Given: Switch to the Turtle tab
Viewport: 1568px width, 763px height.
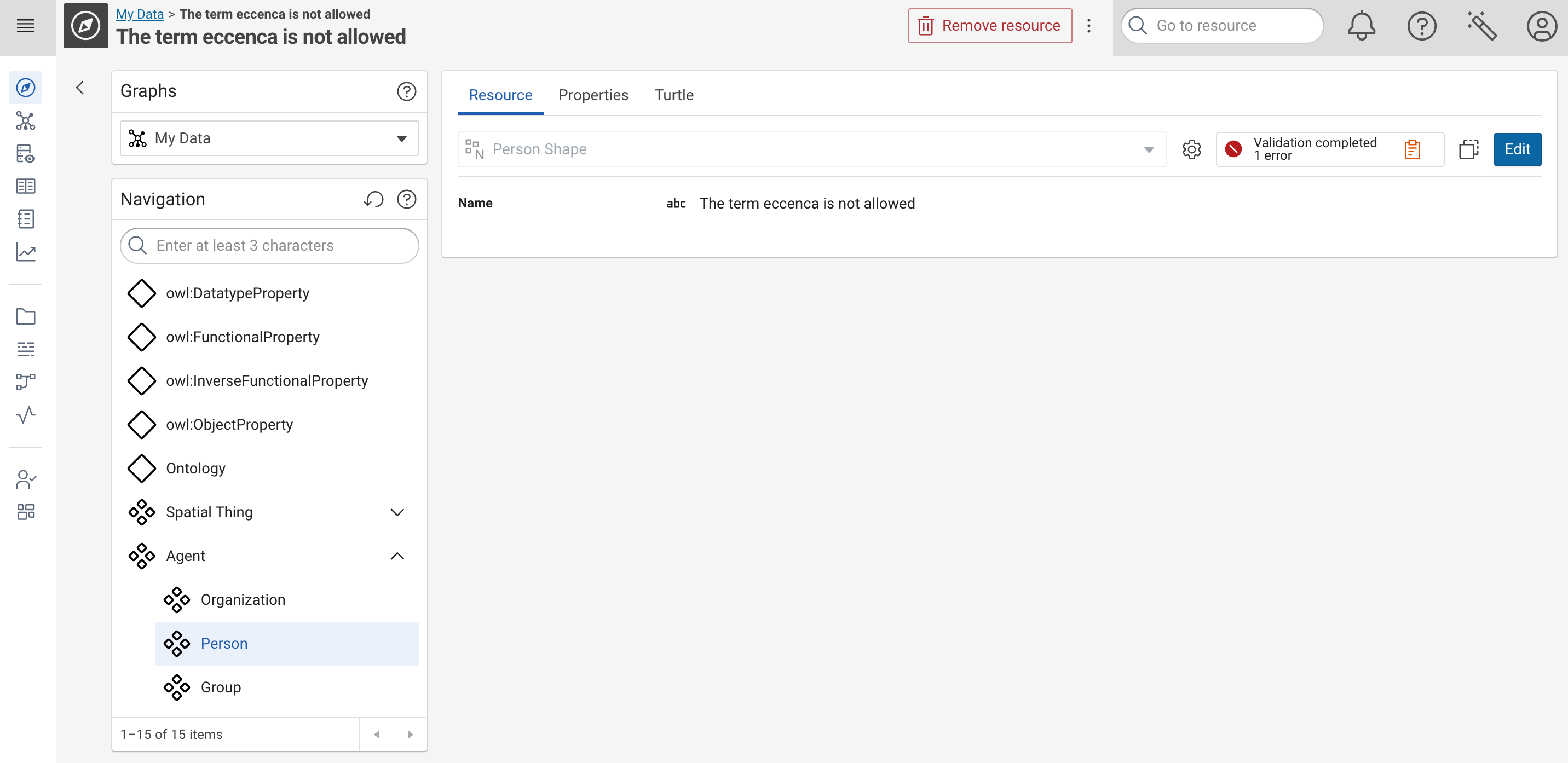Looking at the screenshot, I should pos(674,95).
